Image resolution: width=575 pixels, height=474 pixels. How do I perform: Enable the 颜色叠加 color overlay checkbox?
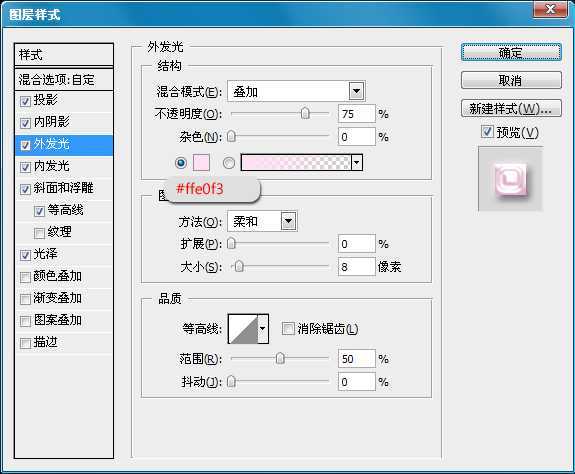pyautogui.click(x=25, y=277)
